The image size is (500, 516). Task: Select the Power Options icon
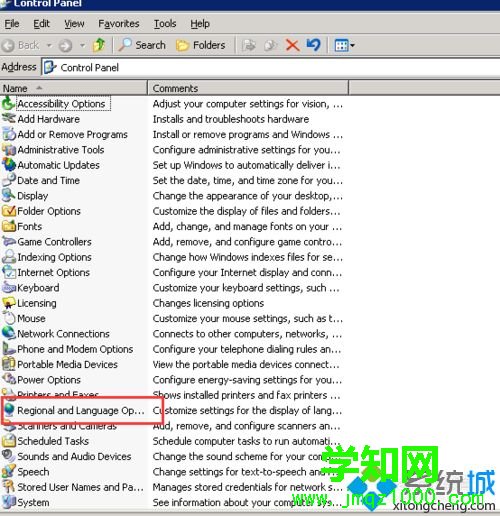point(9,379)
